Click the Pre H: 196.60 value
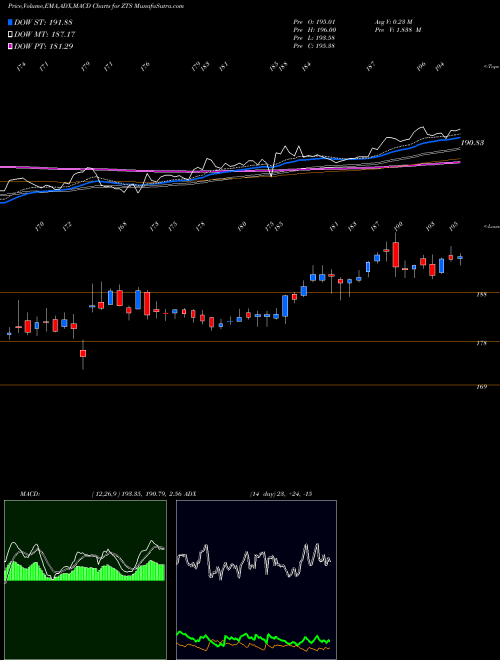The image size is (500, 660). pos(314,30)
